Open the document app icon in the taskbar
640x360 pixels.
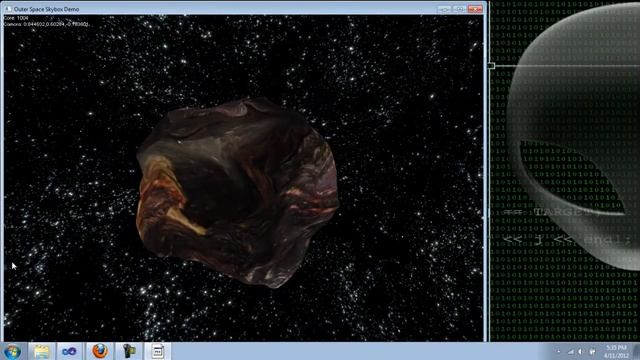point(158,351)
